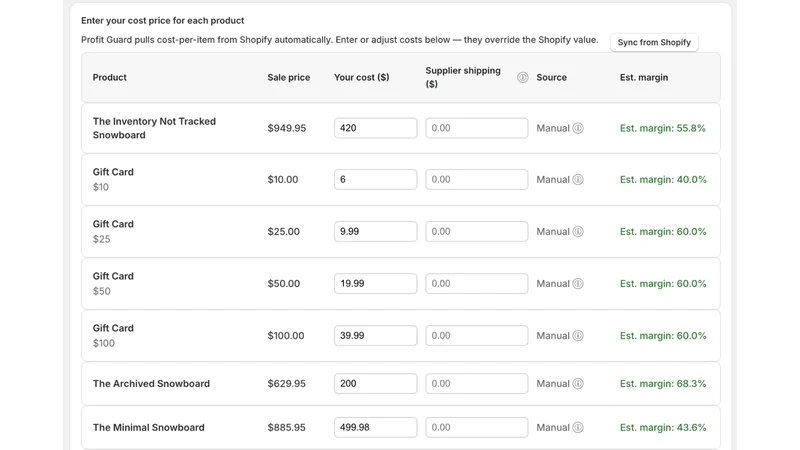Click supplier shipping field for Gift Card $50
800x450 pixels.
477,284
